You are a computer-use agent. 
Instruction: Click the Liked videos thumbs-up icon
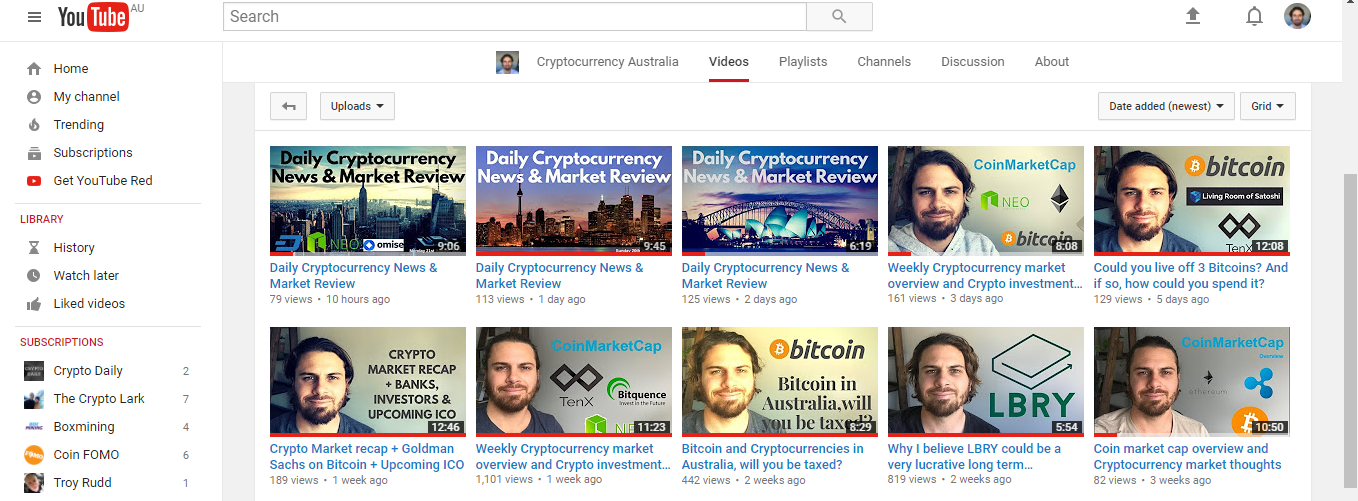point(34,303)
